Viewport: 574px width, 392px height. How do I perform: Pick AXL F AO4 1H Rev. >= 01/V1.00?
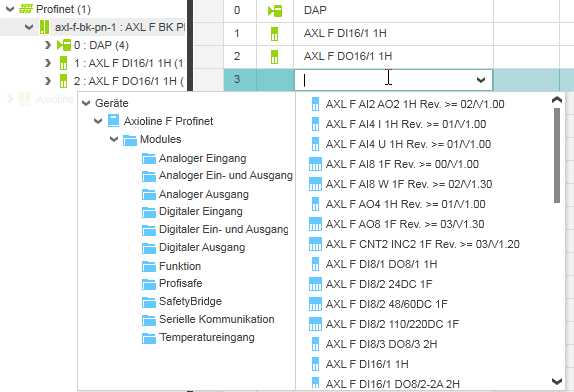pyautogui.click(x=406, y=204)
